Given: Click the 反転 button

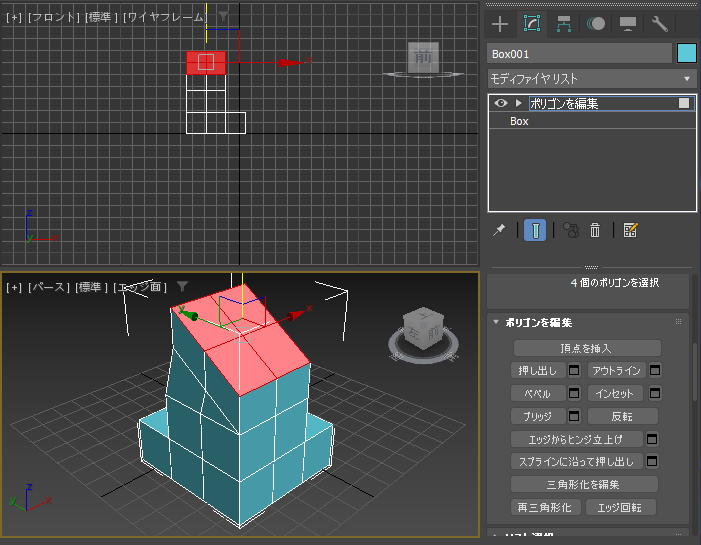Looking at the screenshot, I should [x=622, y=416].
